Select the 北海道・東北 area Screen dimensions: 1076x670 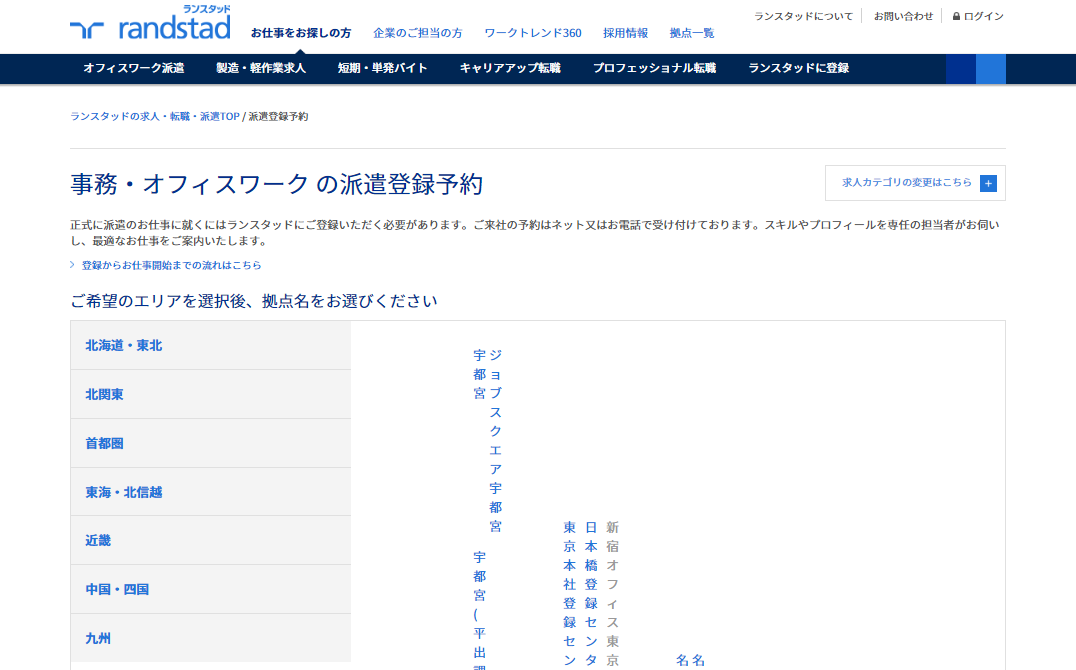[x=211, y=345]
